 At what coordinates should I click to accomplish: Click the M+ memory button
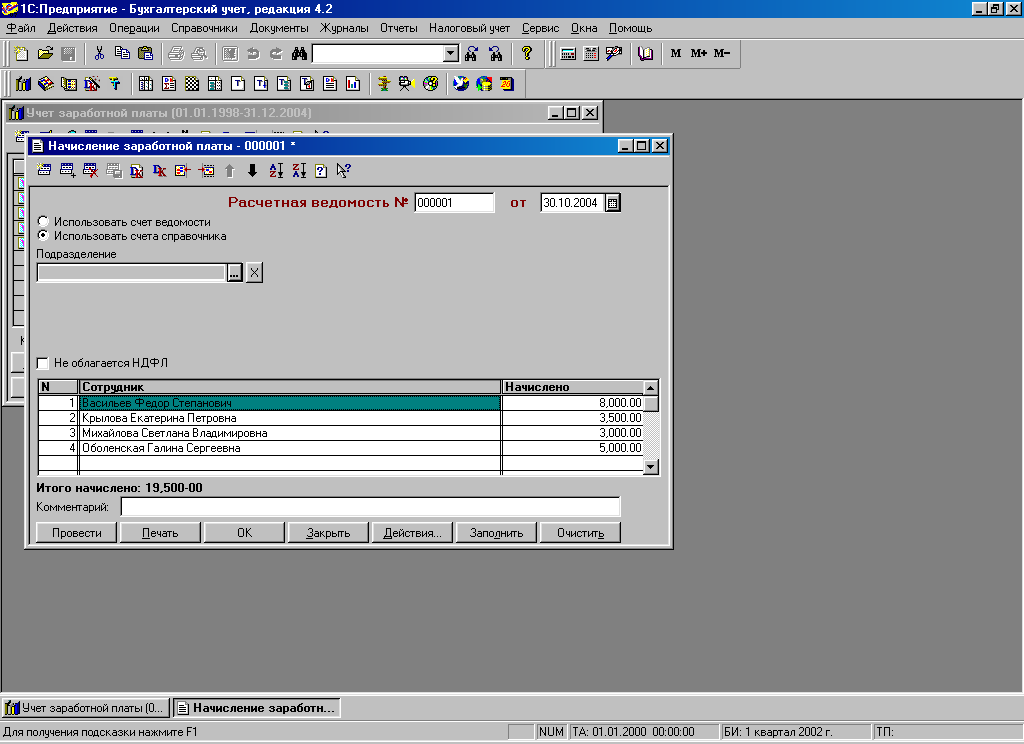click(699, 54)
